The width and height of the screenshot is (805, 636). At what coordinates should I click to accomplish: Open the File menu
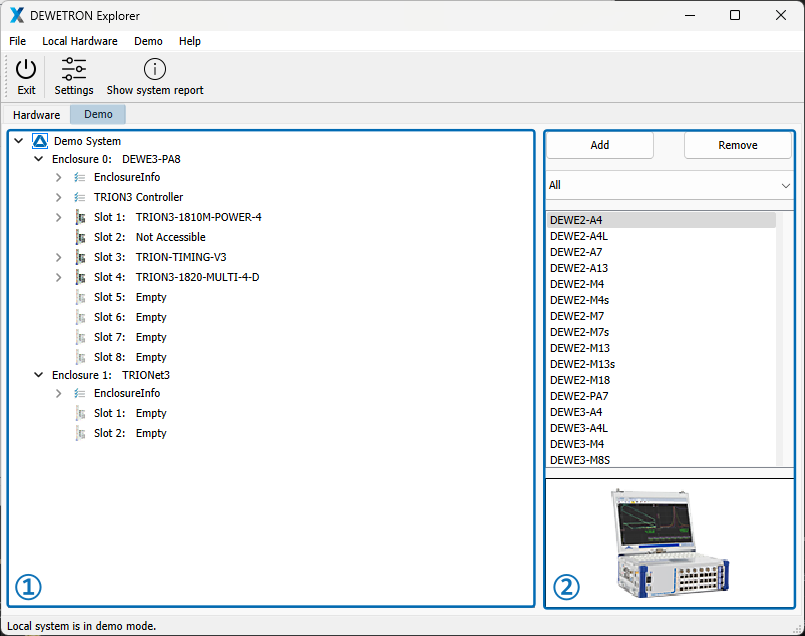[17, 41]
